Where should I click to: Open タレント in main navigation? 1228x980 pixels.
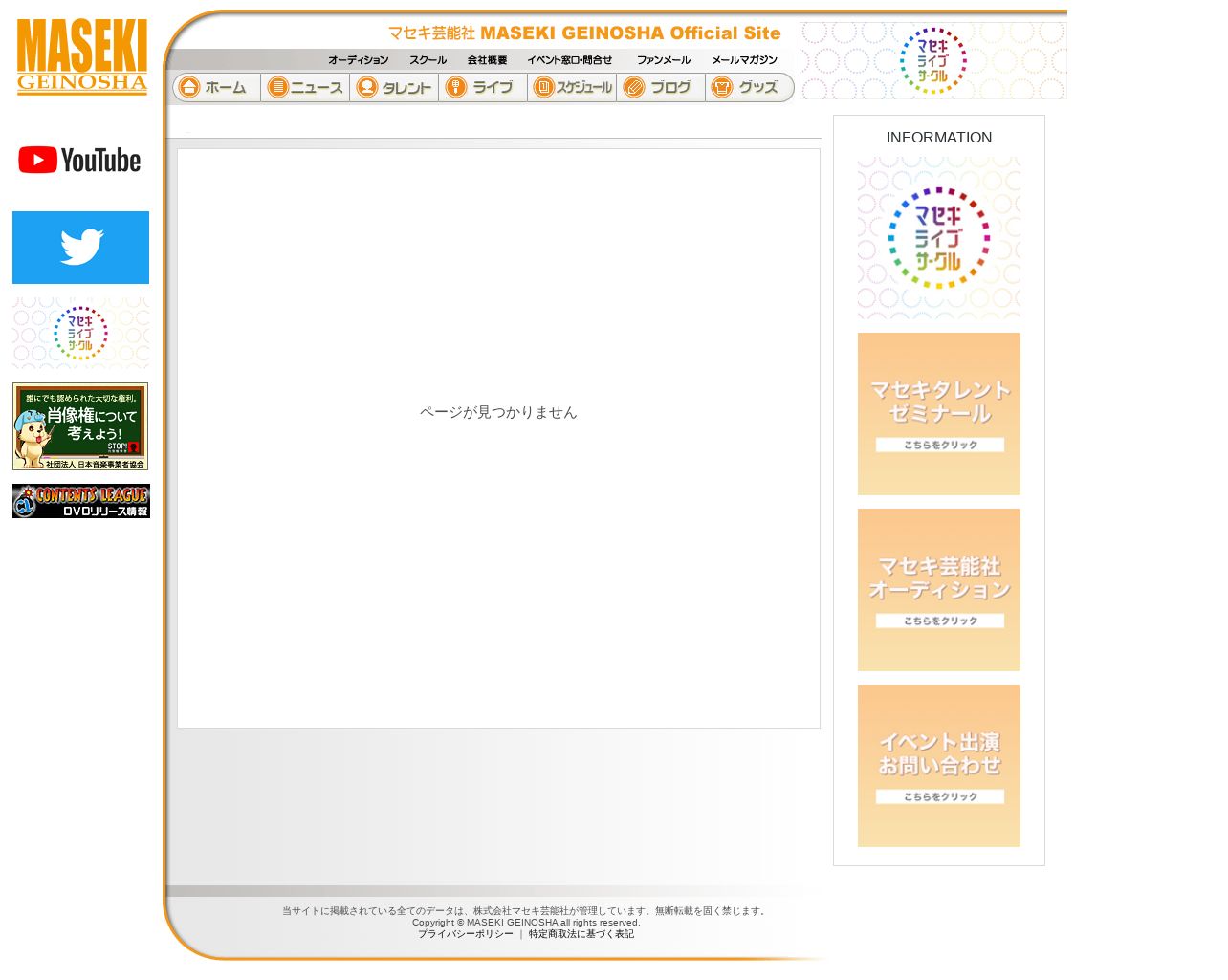point(394,87)
